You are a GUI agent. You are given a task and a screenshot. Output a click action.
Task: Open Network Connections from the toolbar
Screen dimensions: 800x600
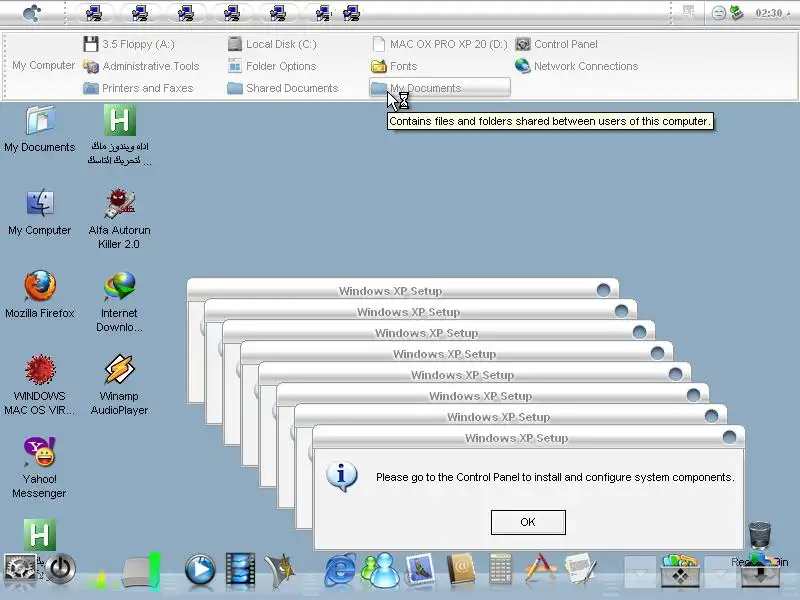coord(577,66)
